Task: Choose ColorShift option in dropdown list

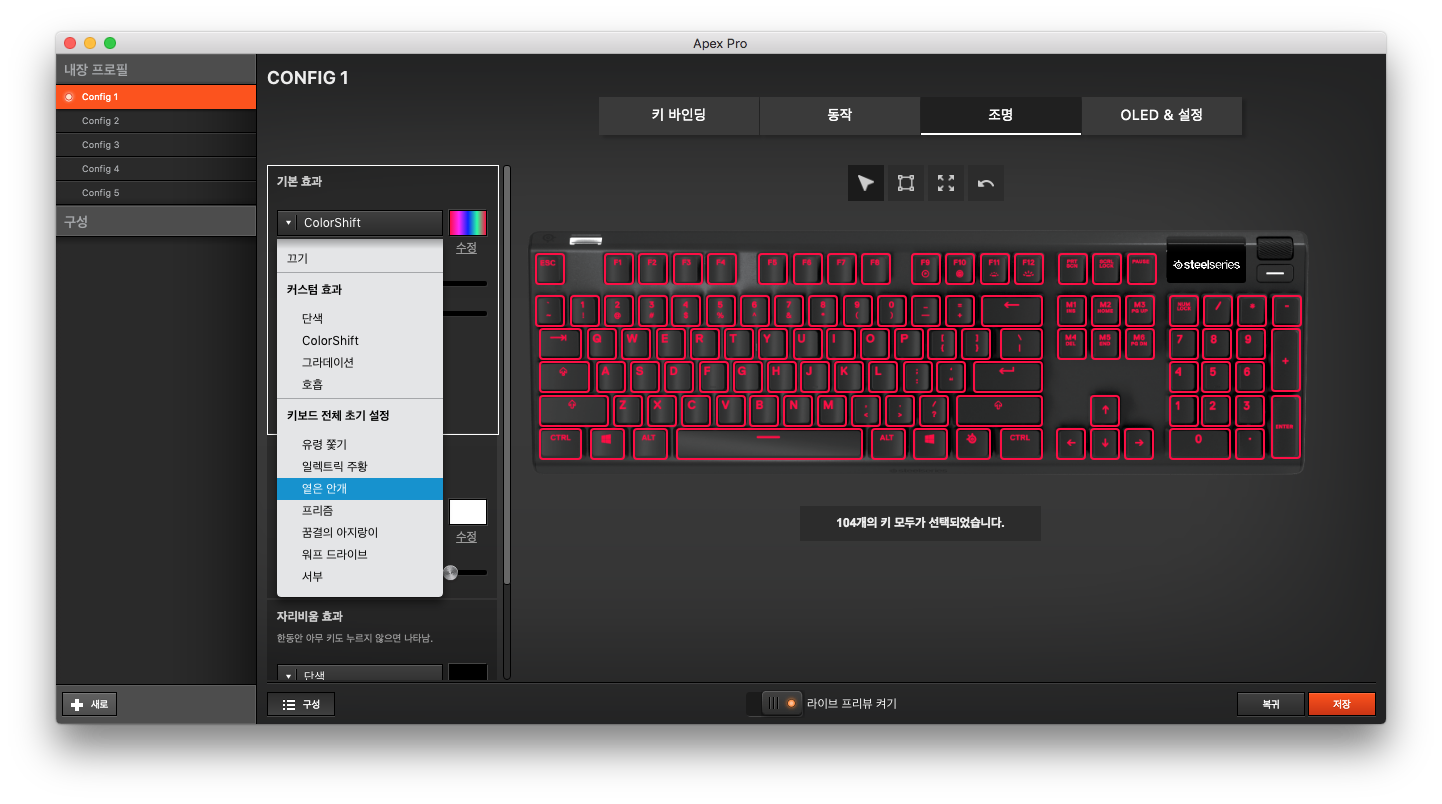Action: (x=360, y=341)
